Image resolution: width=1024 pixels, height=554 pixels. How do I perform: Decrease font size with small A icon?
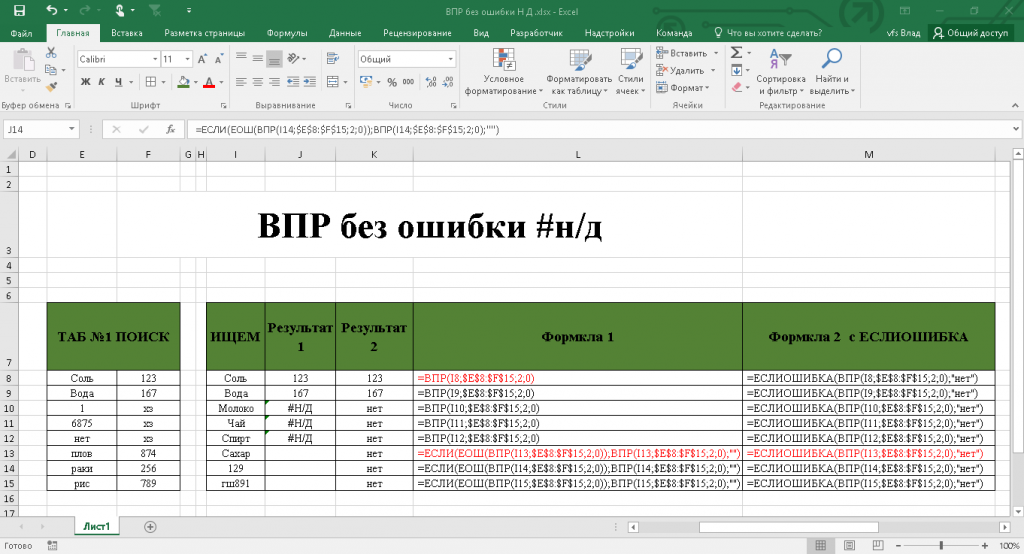[219, 59]
